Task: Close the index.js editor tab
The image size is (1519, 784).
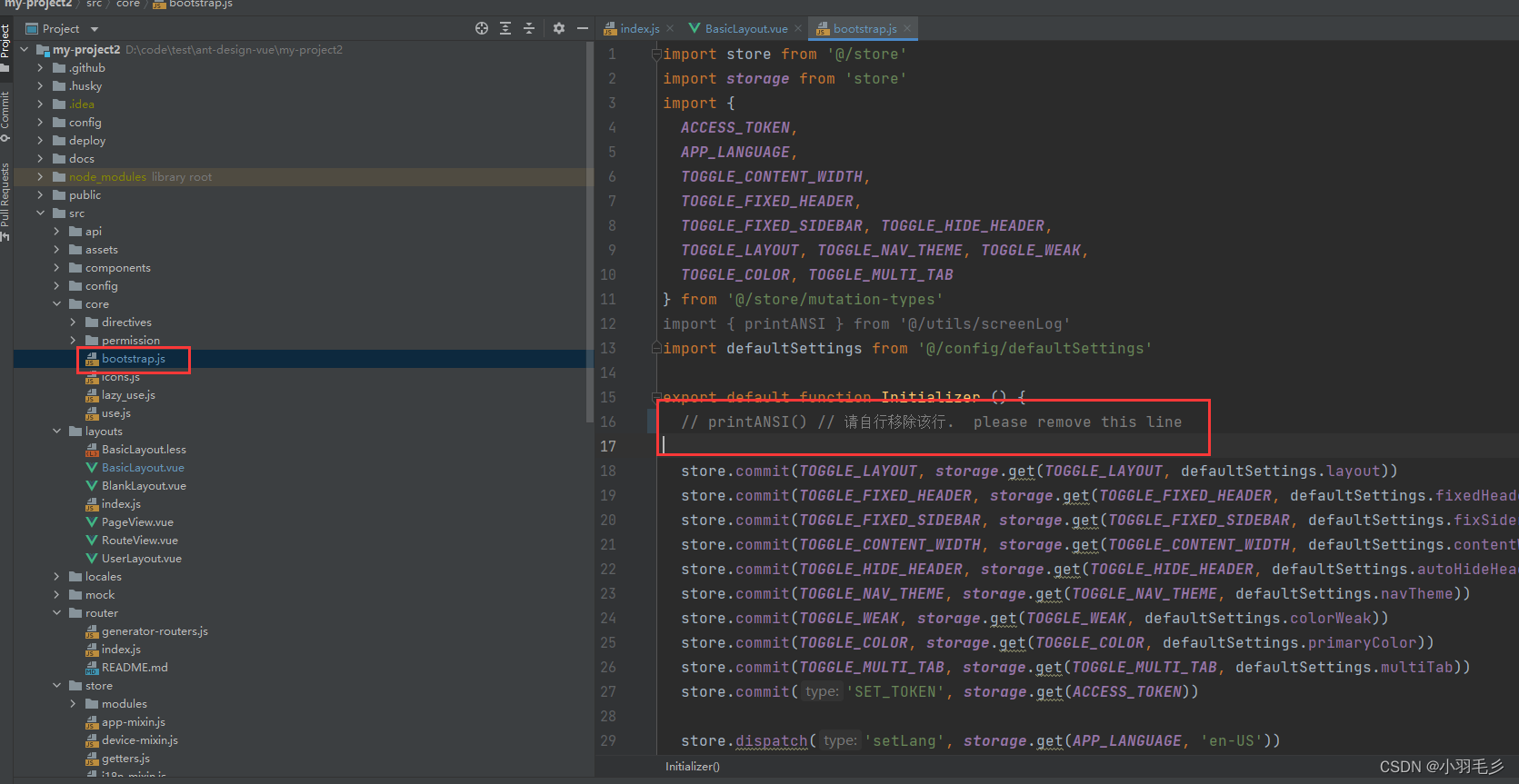Action: [x=670, y=28]
